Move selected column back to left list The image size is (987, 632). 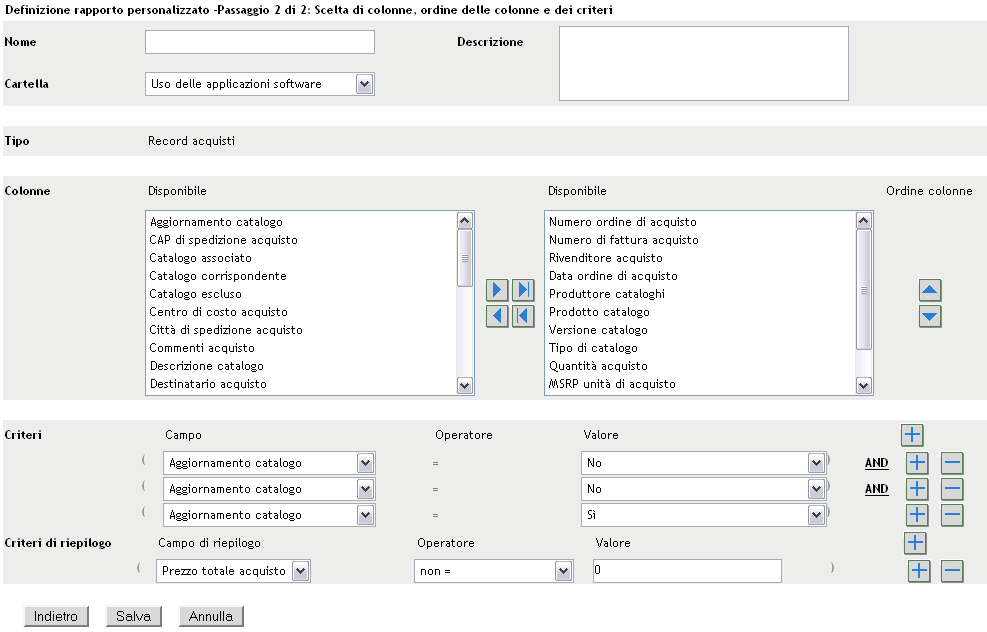(497, 317)
